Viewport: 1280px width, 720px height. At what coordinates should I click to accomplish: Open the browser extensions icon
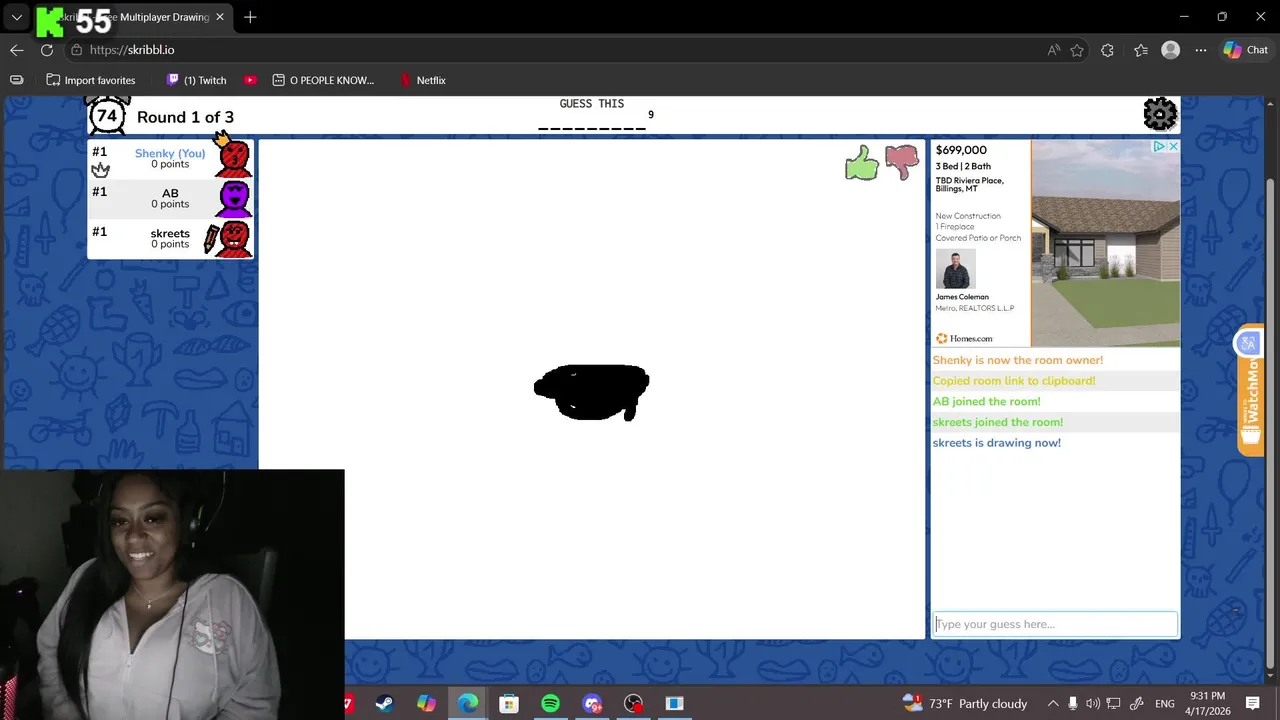1107,50
